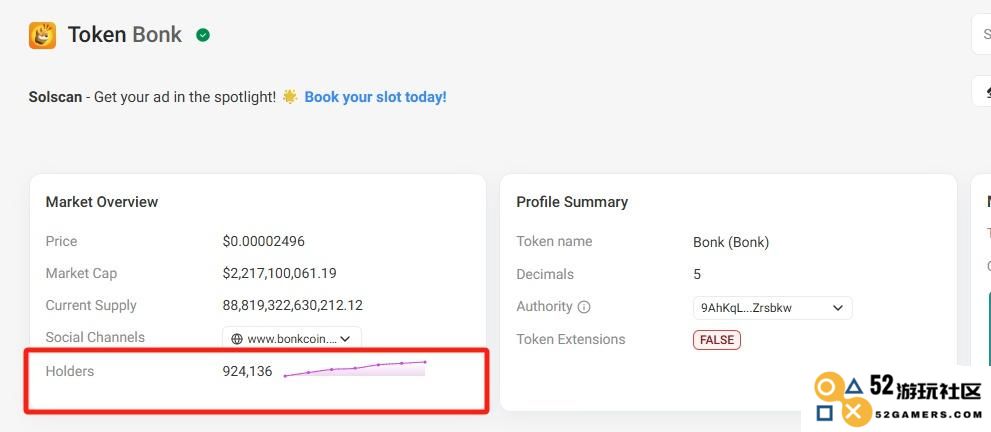Expand the Social Channels dropdown chevron
Image resolution: width=991 pixels, height=432 pixels.
pyautogui.click(x=345, y=339)
